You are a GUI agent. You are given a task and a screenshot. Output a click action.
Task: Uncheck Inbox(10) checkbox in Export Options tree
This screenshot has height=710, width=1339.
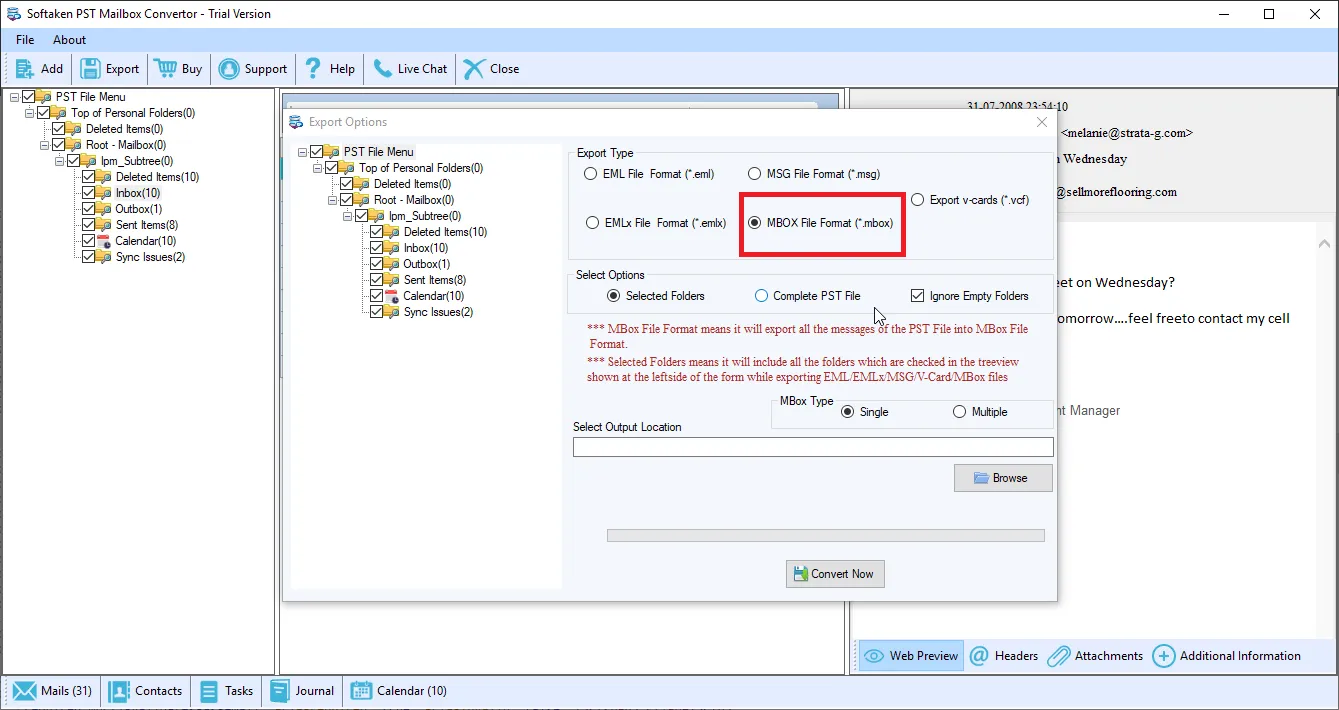pyautogui.click(x=376, y=248)
